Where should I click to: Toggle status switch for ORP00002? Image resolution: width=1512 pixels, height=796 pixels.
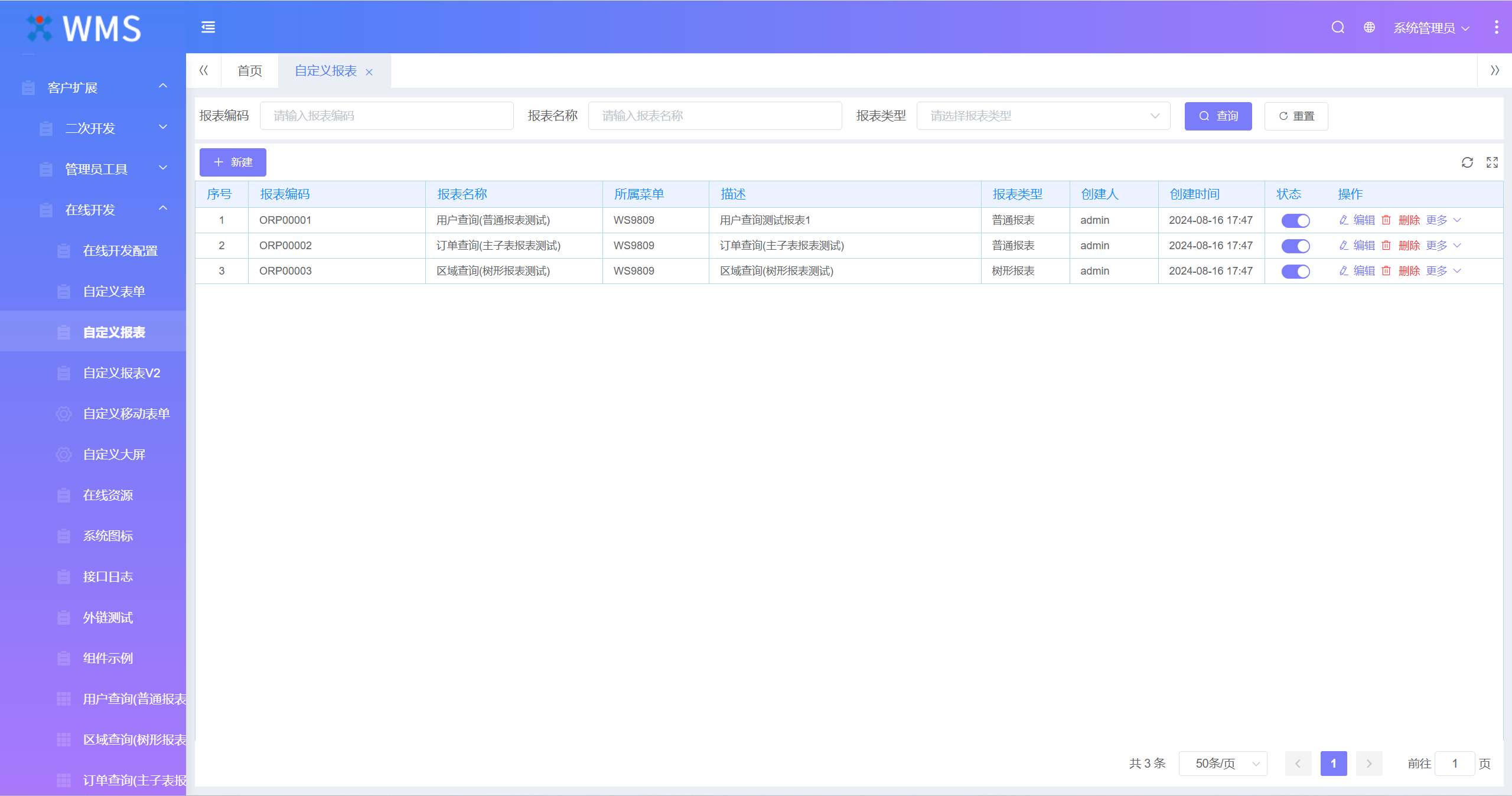(1295, 246)
